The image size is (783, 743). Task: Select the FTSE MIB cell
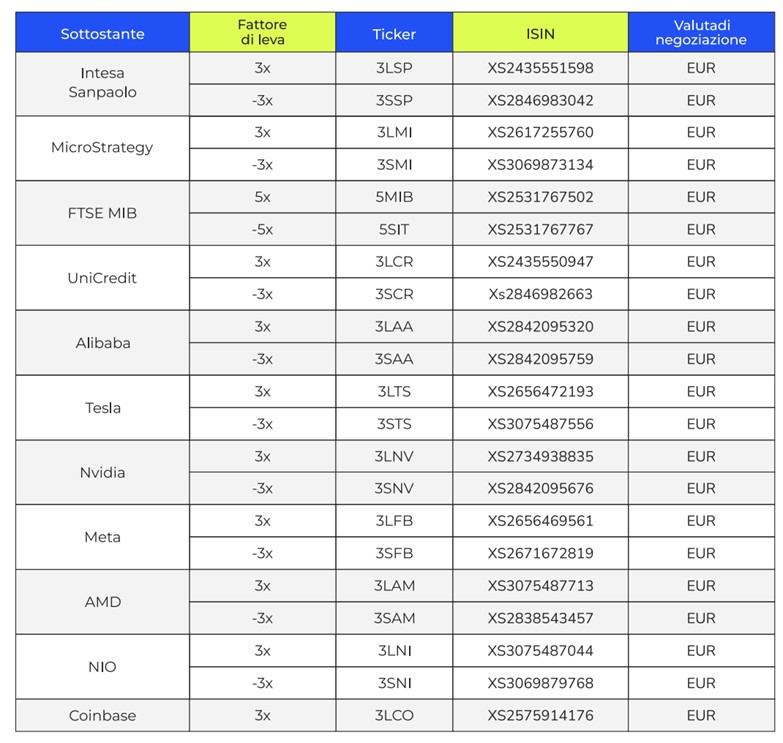[102, 213]
